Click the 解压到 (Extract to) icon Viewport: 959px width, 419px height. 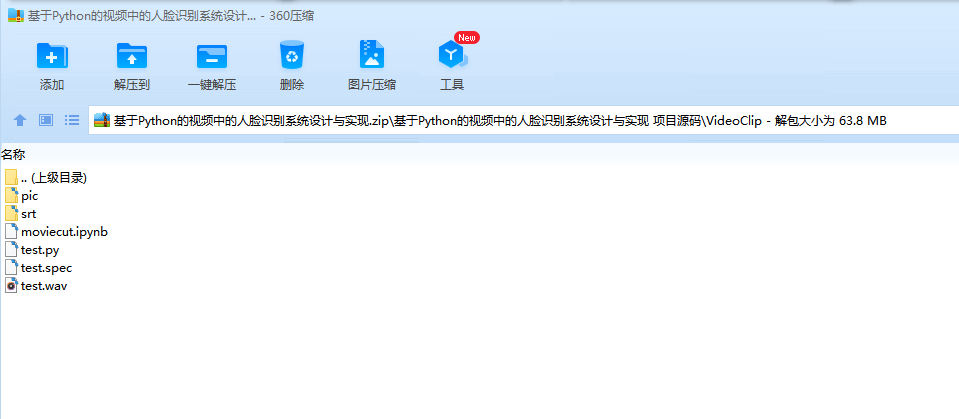tap(131, 56)
